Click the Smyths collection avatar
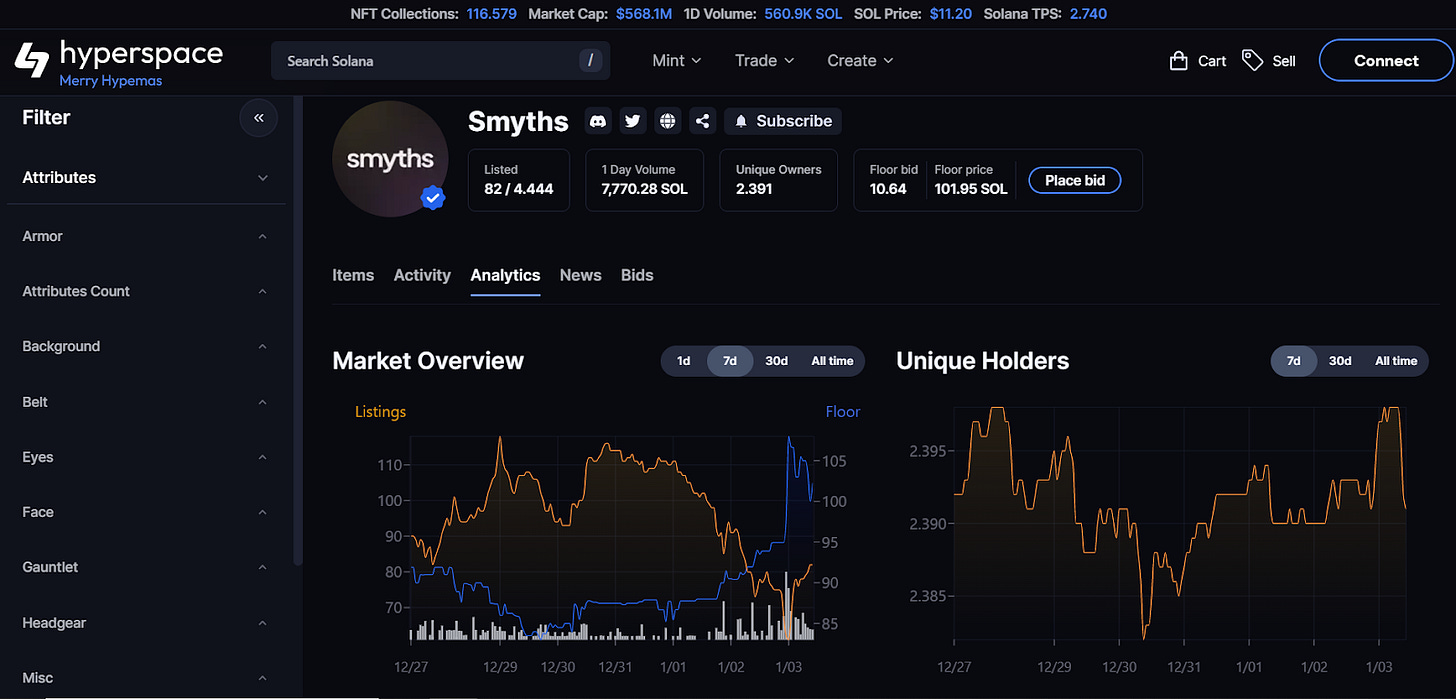Viewport: 1456px width, 699px height. pyautogui.click(x=390, y=158)
